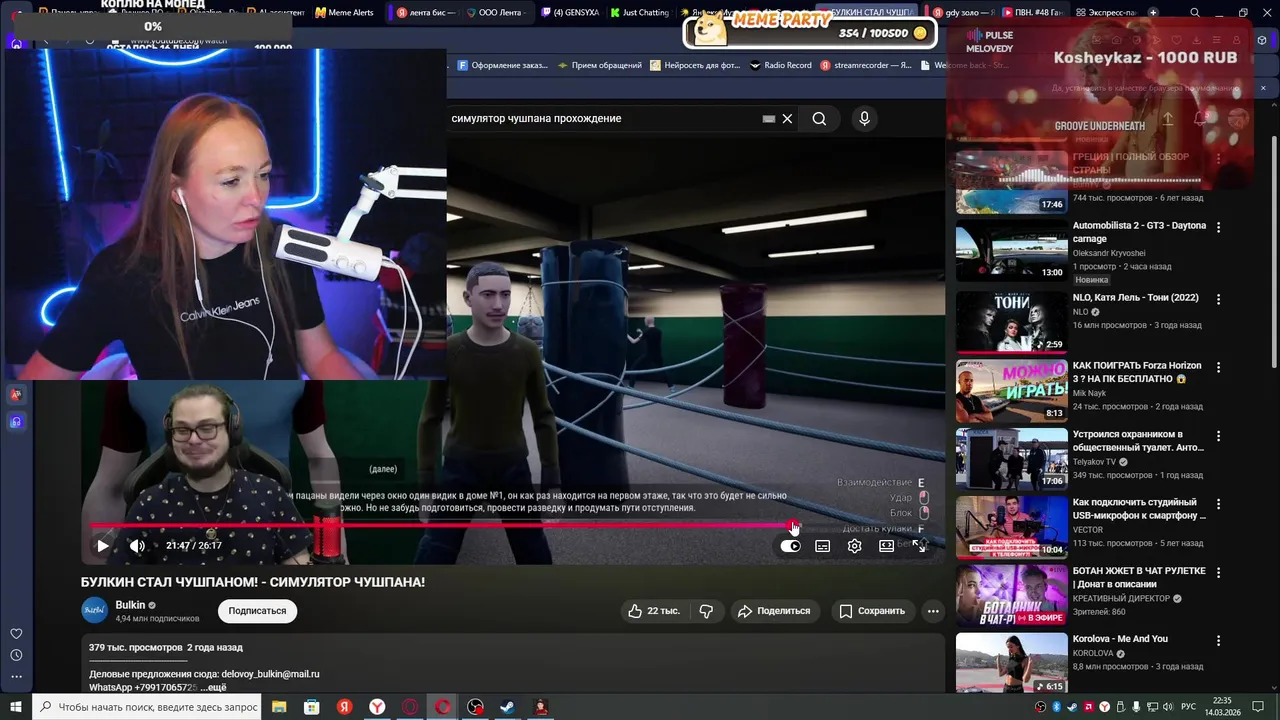Switch keyboard language РУС in tray
The width and height of the screenshot is (1280, 720).
(x=1189, y=707)
